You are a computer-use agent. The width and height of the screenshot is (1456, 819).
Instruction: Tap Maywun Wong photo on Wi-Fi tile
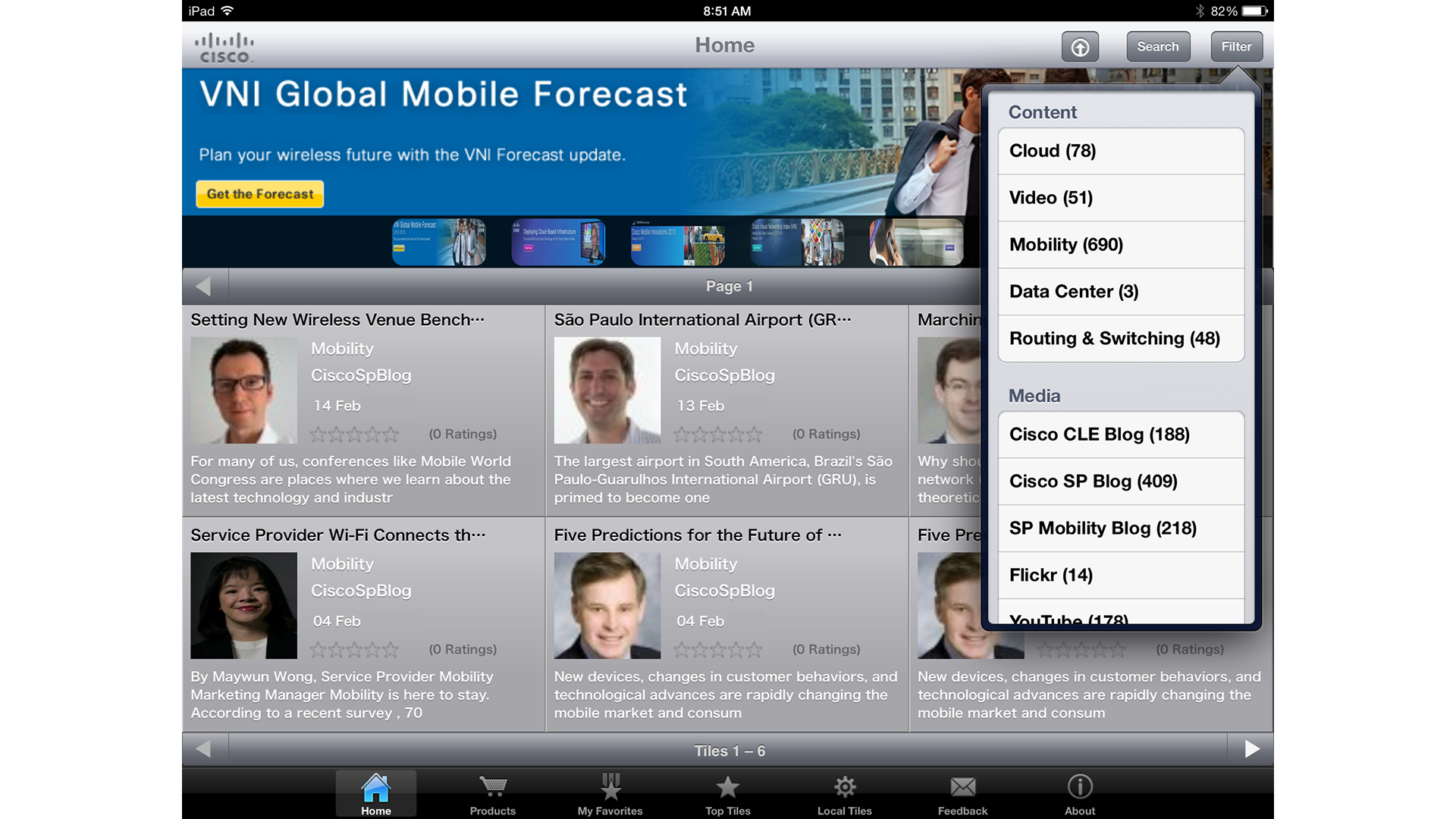243,605
